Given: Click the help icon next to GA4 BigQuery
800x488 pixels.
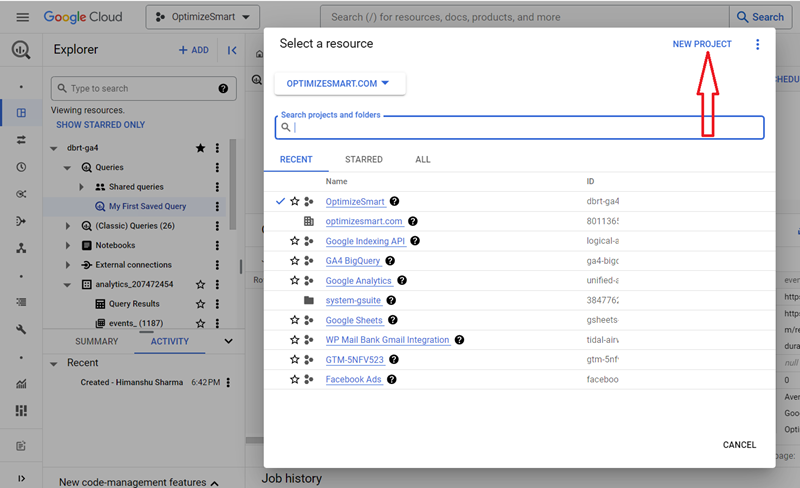Looking at the screenshot, I should point(390,261).
